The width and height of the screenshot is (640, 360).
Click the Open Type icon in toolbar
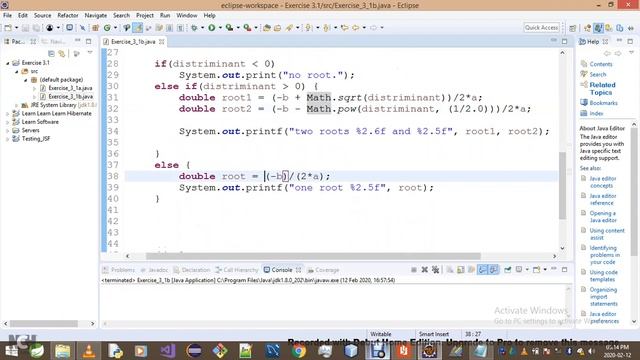pyautogui.click(x=267, y=28)
